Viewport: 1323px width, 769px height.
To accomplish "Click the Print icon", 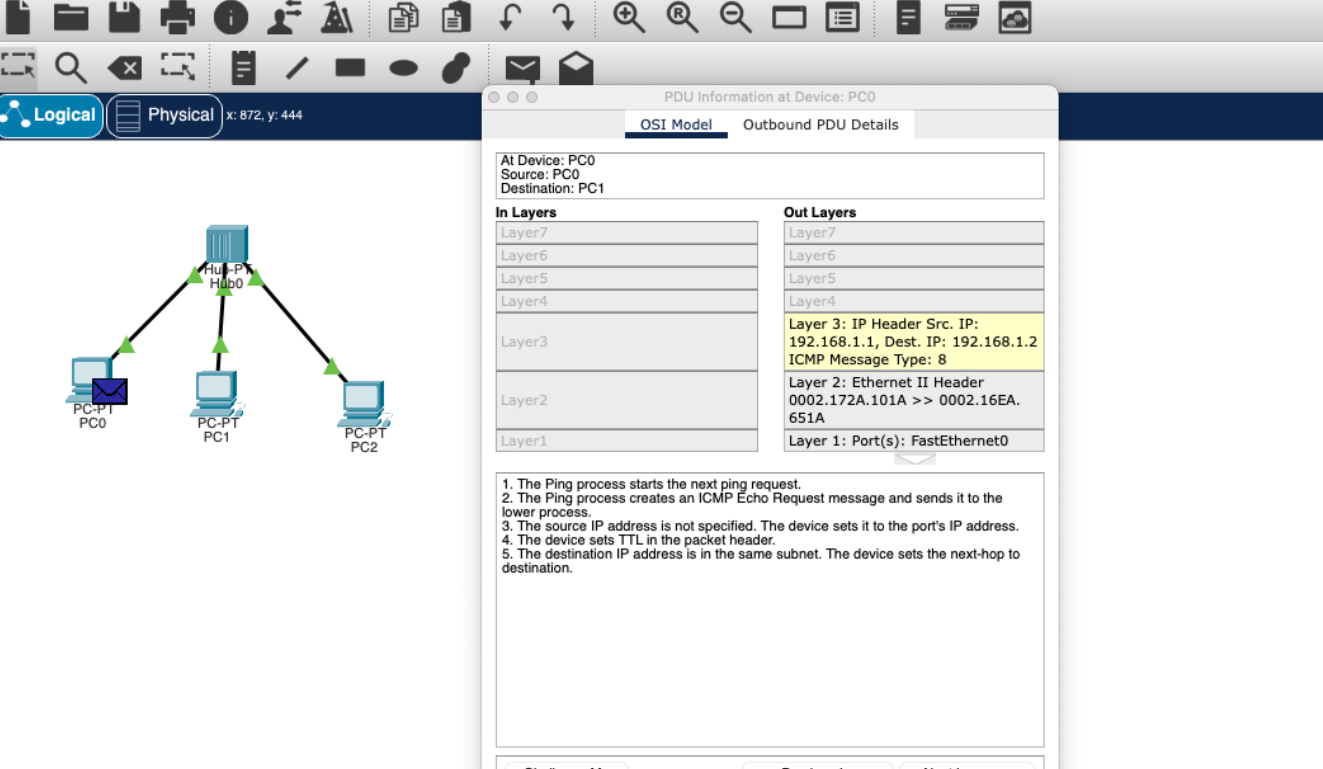I will point(177,16).
